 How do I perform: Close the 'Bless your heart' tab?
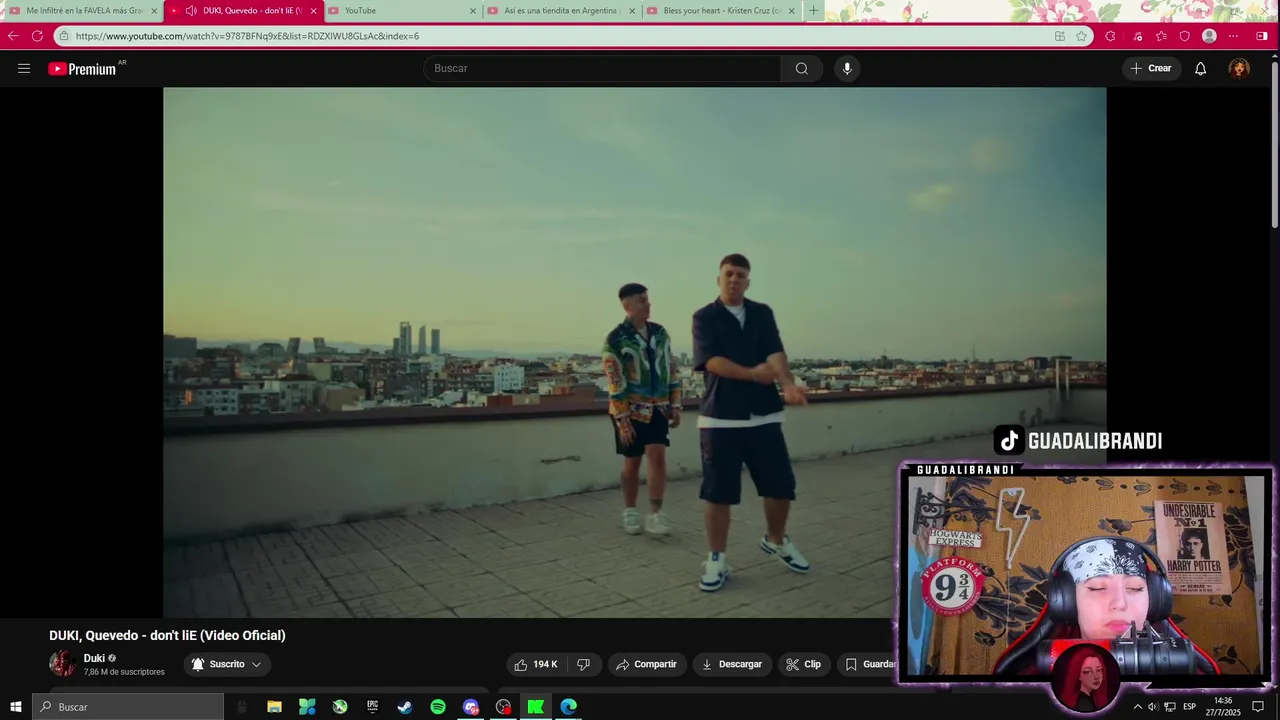[792, 11]
